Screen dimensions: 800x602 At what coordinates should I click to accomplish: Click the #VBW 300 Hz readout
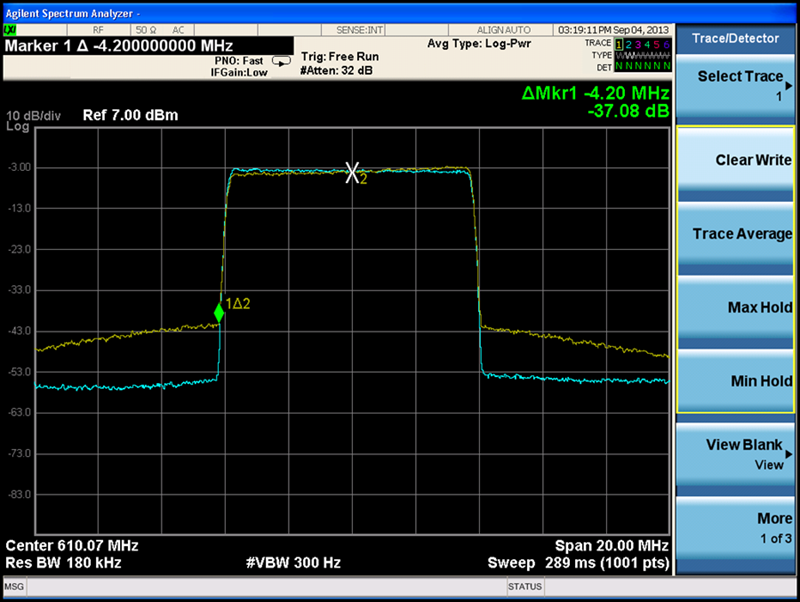tap(293, 563)
